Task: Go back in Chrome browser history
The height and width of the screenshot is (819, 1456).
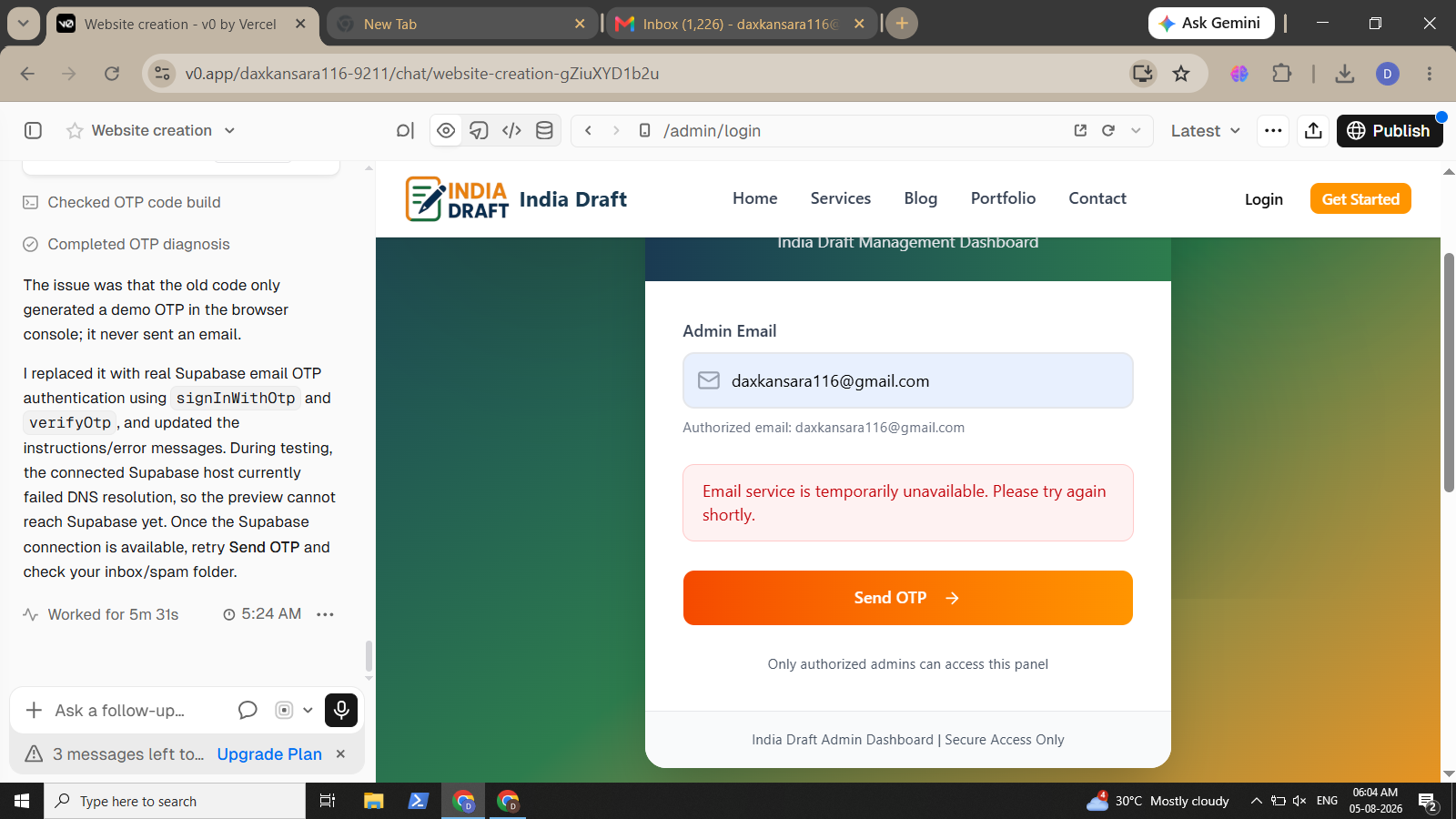Action: [x=27, y=74]
